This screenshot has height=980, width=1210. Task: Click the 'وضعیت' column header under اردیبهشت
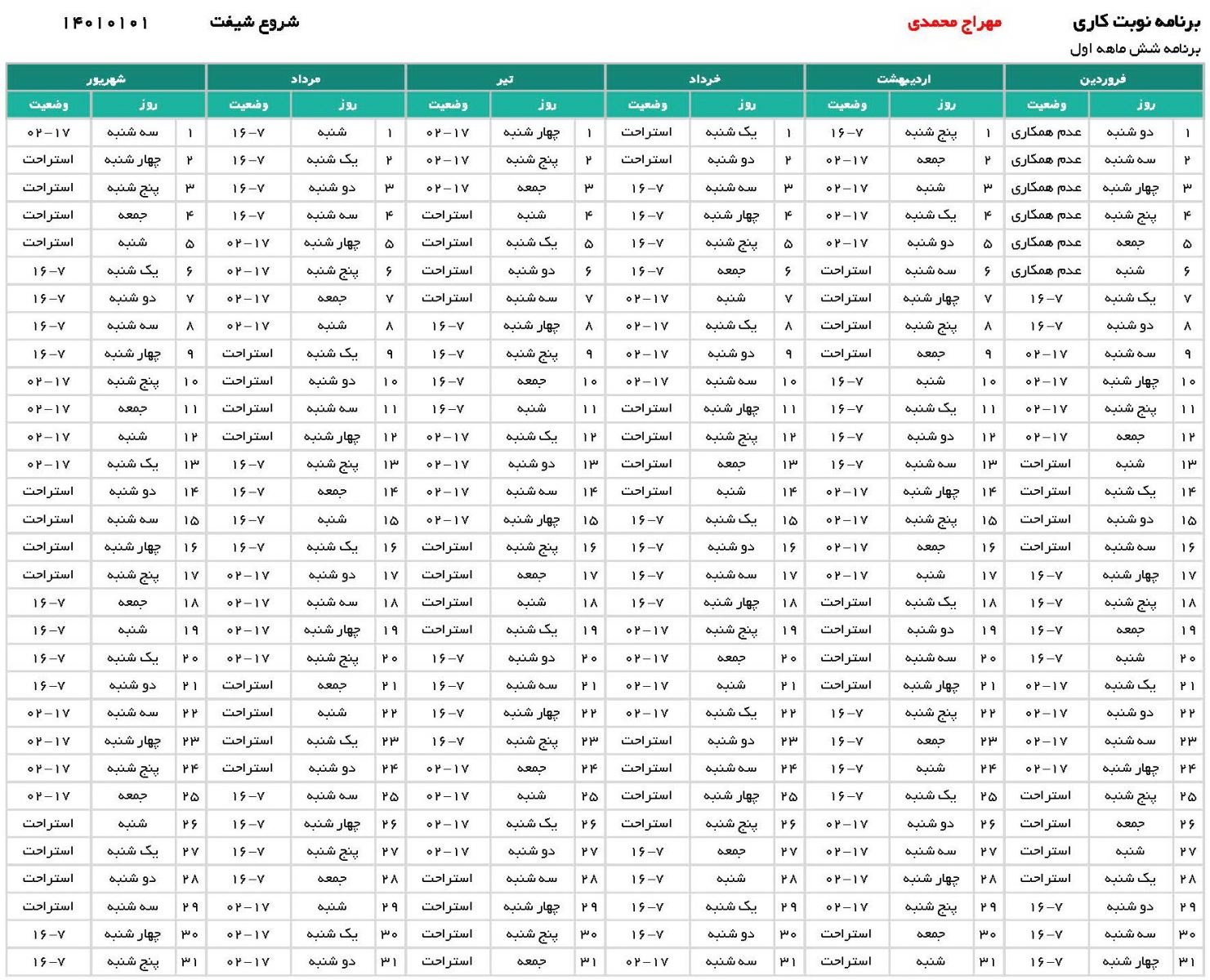coord(846,105)
